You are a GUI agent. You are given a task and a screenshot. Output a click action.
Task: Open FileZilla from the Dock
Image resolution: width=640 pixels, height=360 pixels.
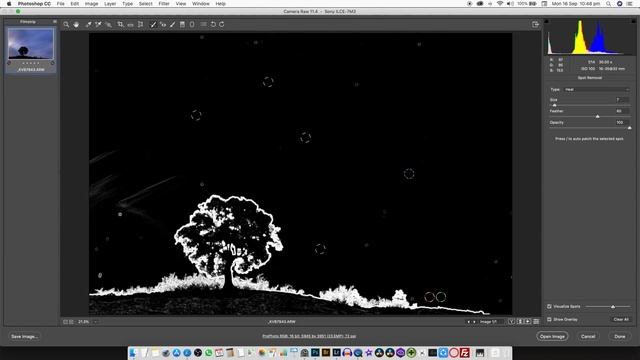point(464,353)
